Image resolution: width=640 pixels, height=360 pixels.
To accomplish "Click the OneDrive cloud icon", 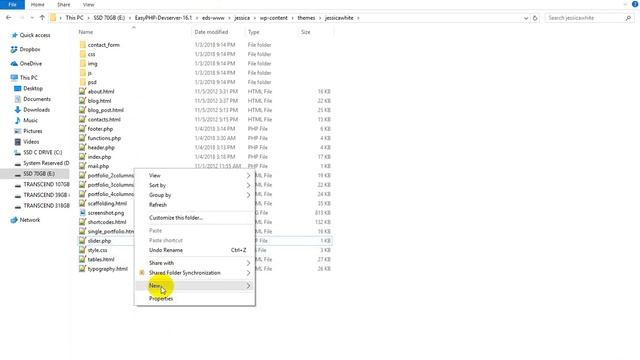I will coord(14,64).
